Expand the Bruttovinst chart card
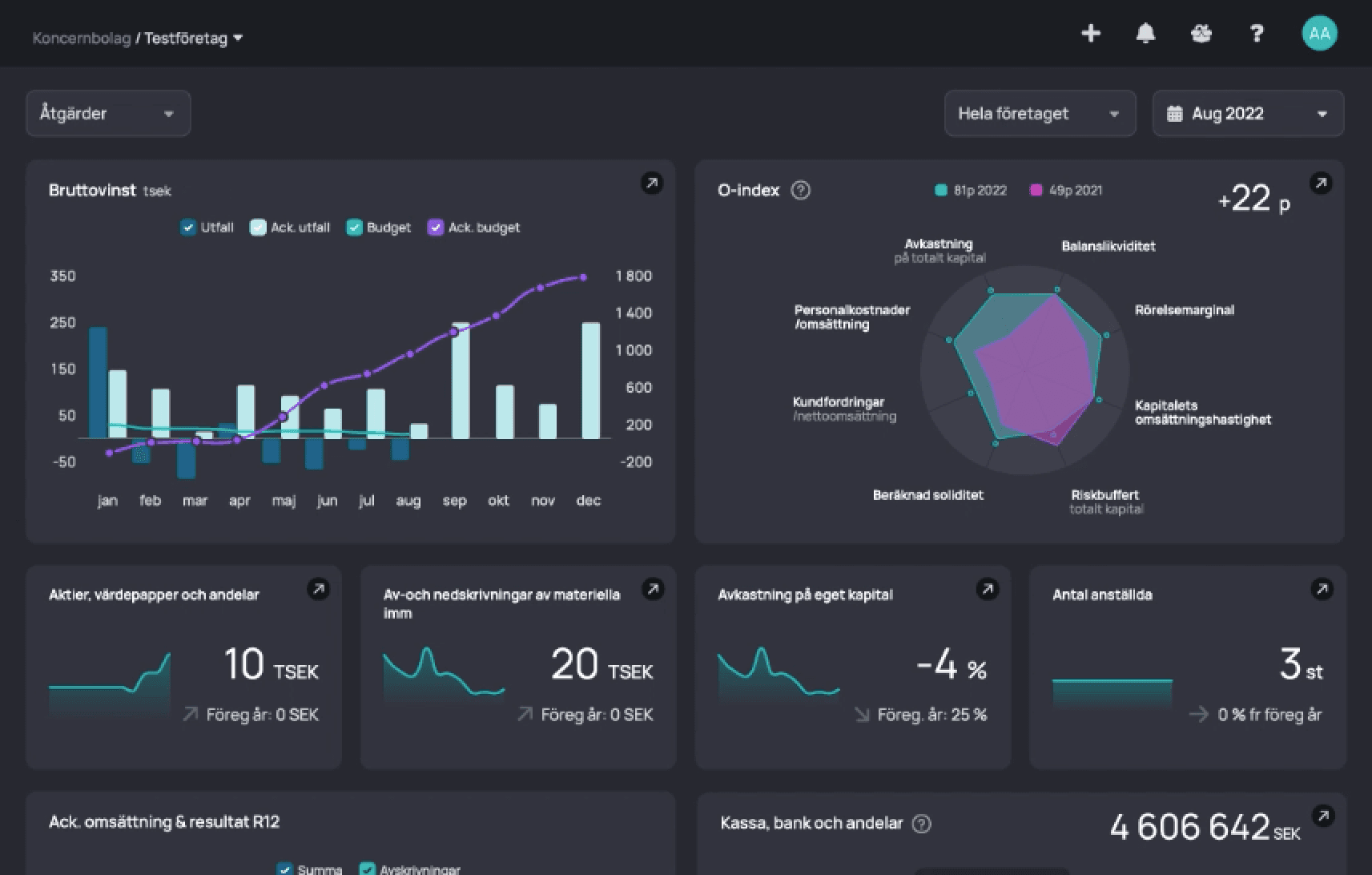This screenshot has height=875, width=1372. [x=652, y=183]
